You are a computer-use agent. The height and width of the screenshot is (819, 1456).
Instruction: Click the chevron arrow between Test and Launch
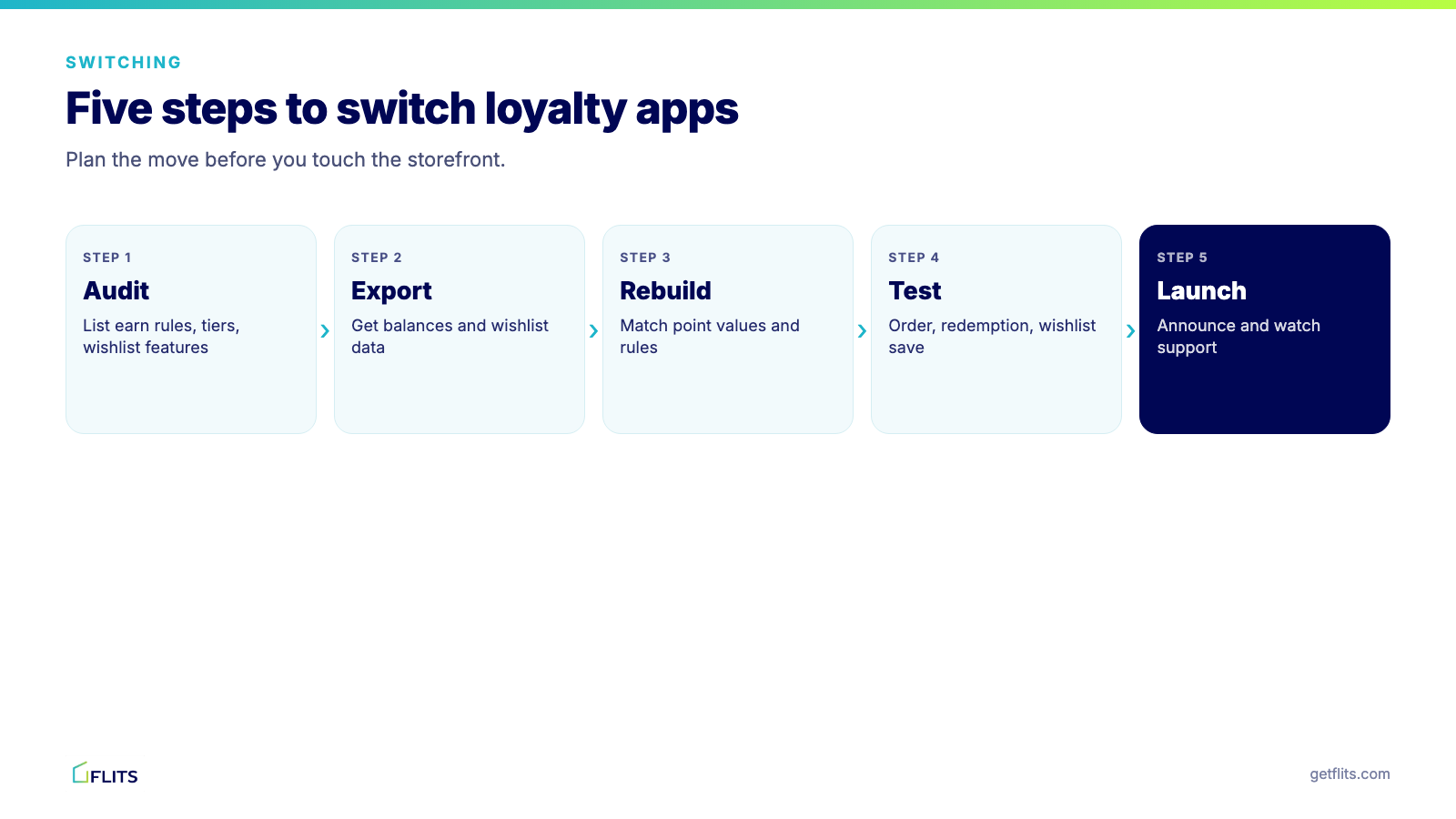(x=1130, y=331)
